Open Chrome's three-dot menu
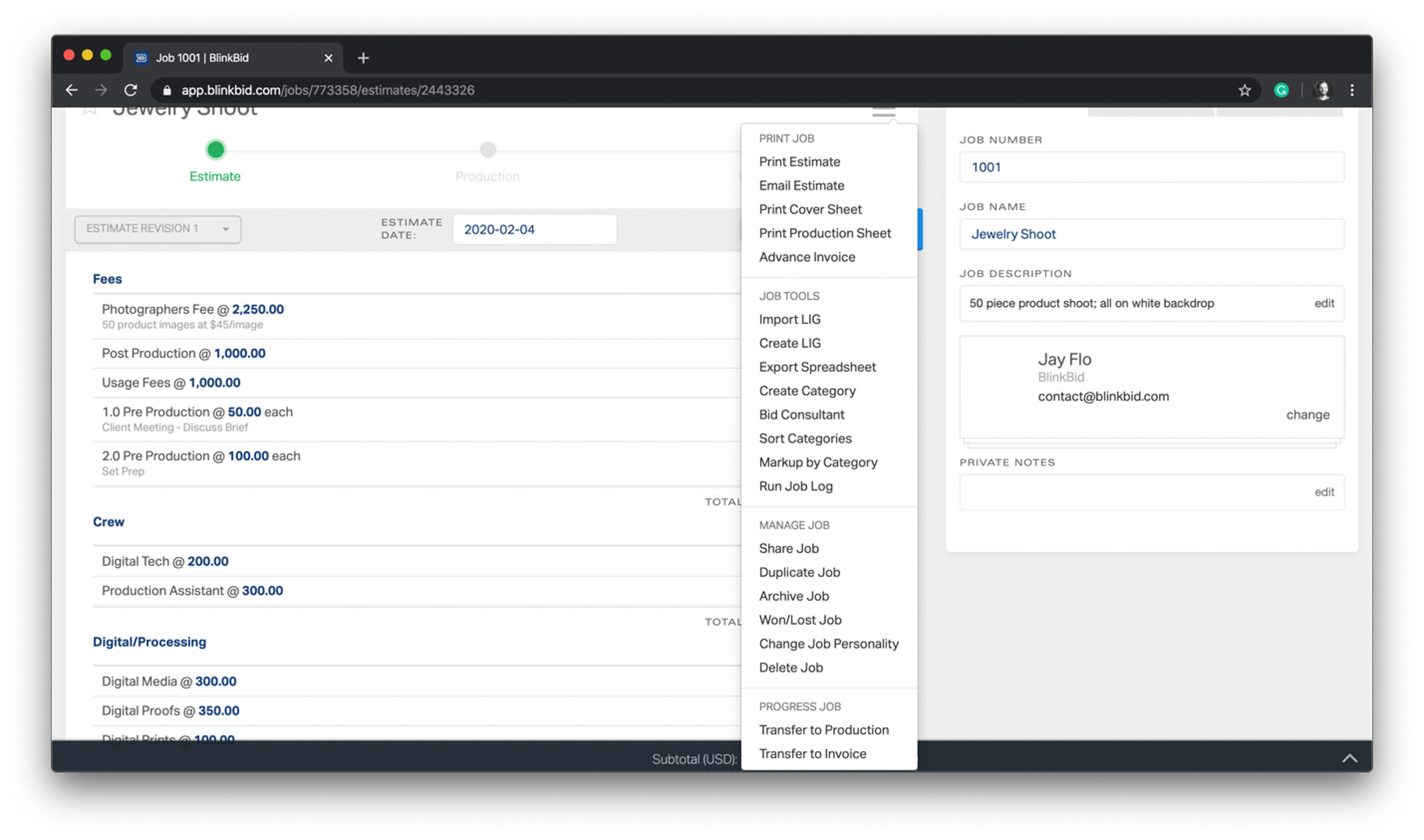The image size is (1424, 840). coord(1352,90)
